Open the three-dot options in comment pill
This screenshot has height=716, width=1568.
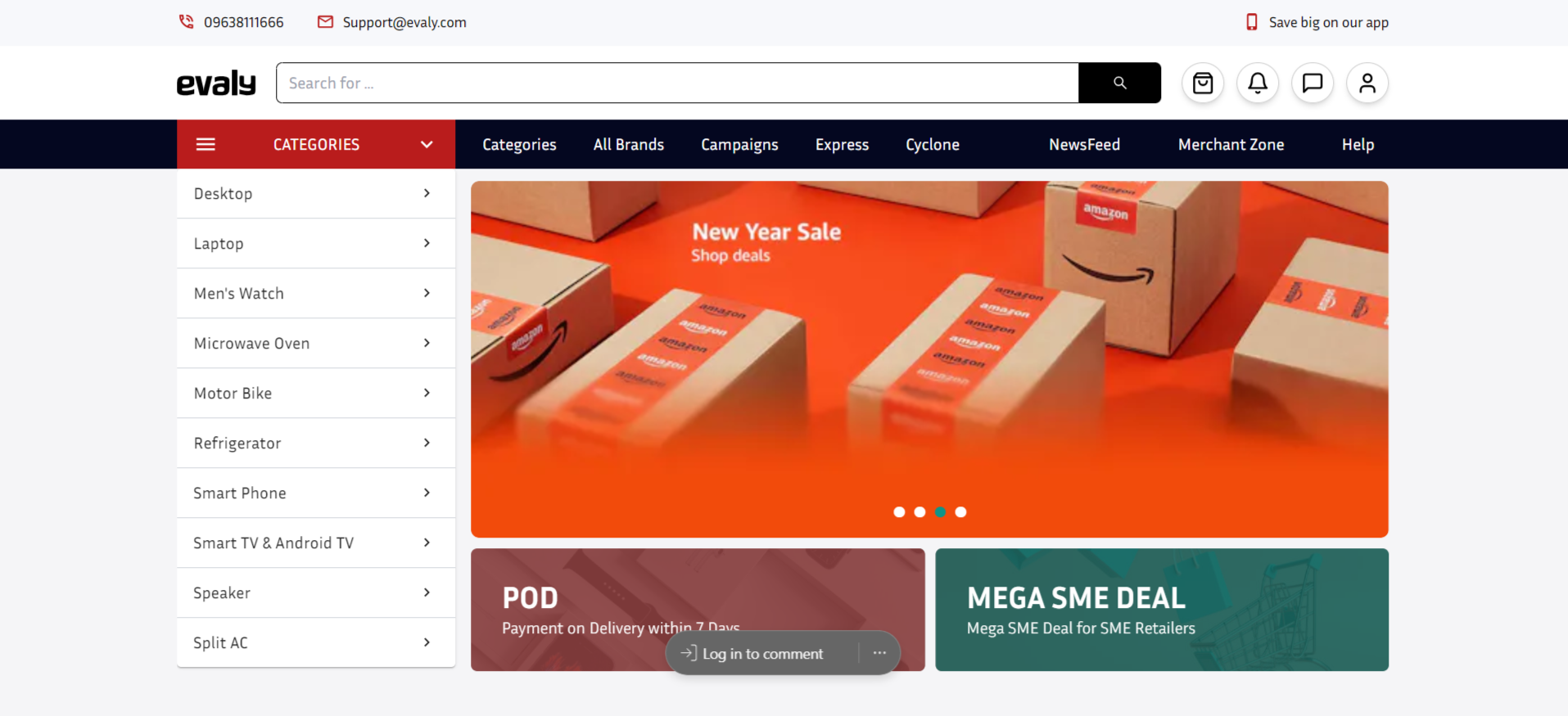[879, 653]
